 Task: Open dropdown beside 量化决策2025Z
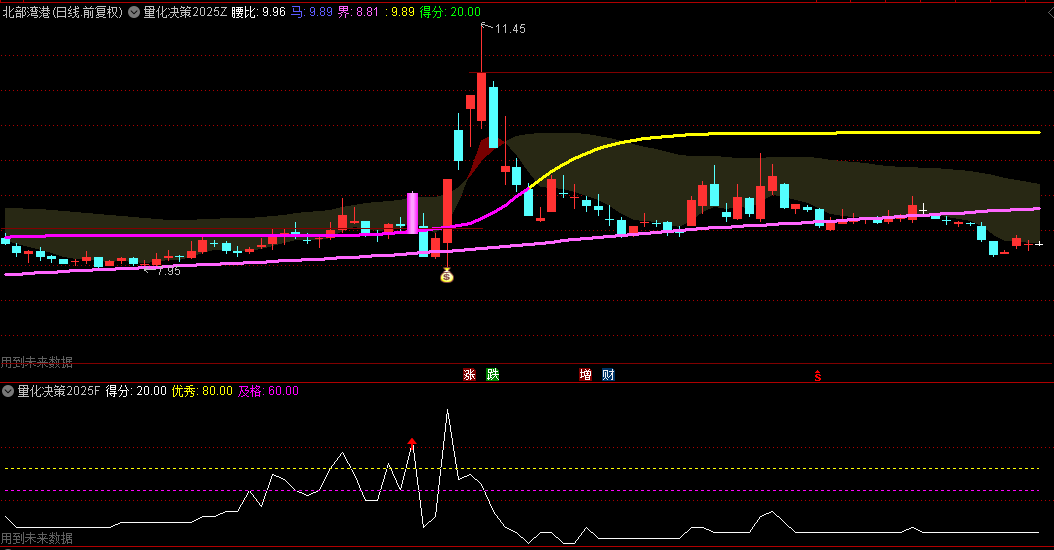tap(134, 12)
